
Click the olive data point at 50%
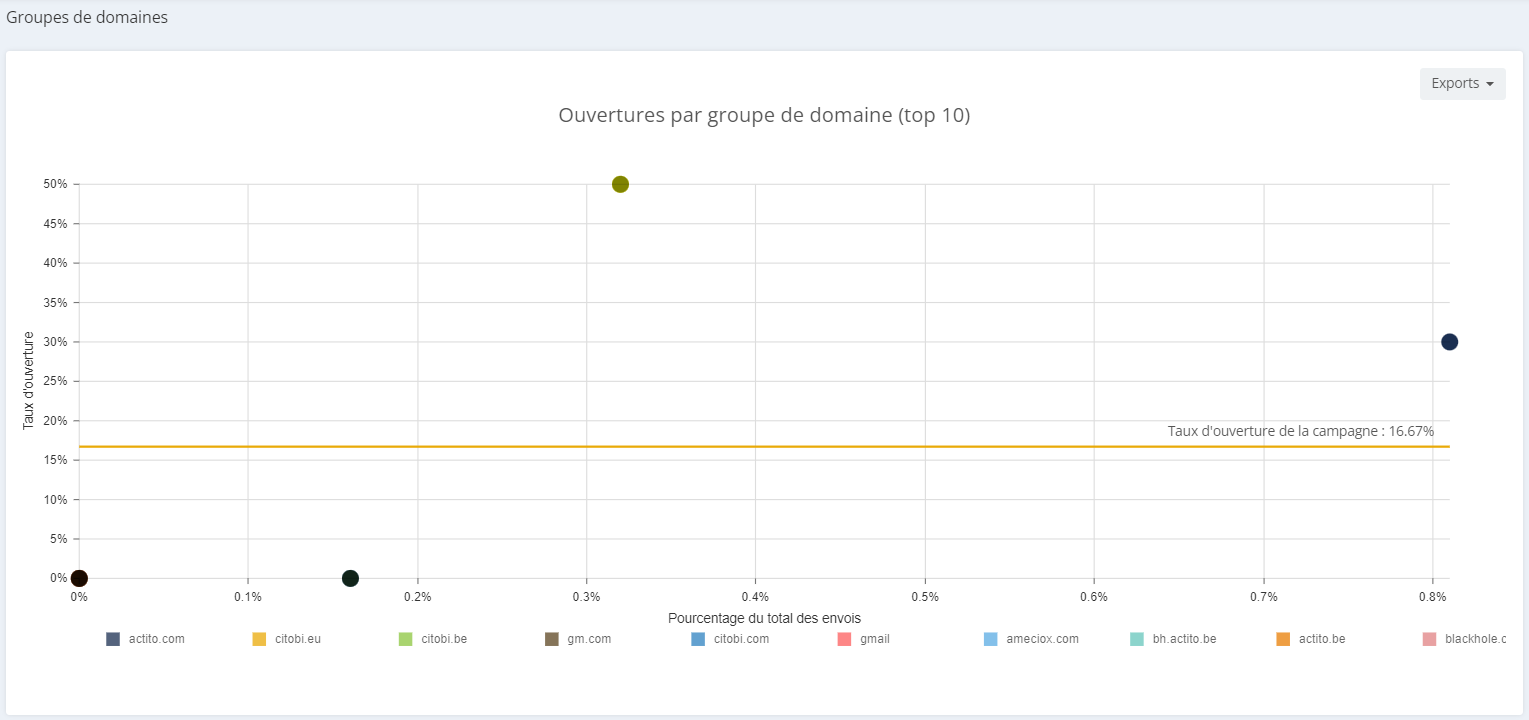(620, 184)
